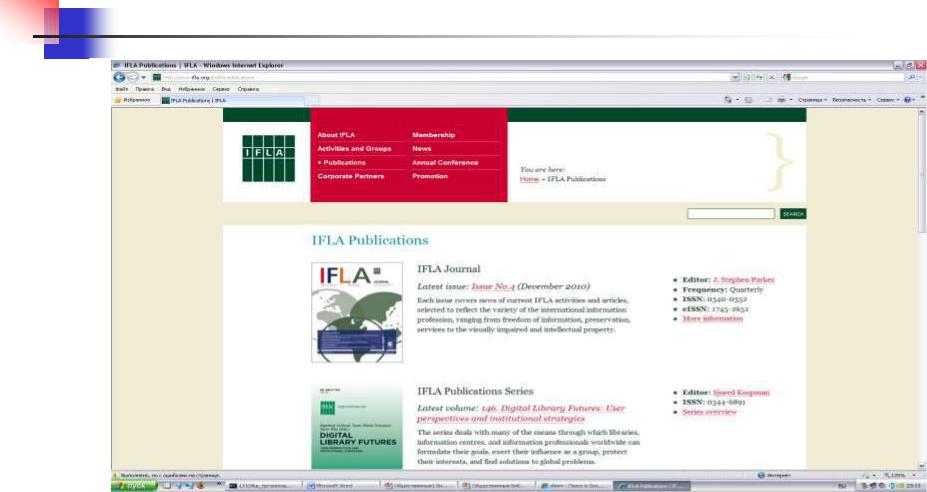The width and height of the screenshot is (927, 492).
Task: Click the green SEARCH button
Action: coord(793,213)
